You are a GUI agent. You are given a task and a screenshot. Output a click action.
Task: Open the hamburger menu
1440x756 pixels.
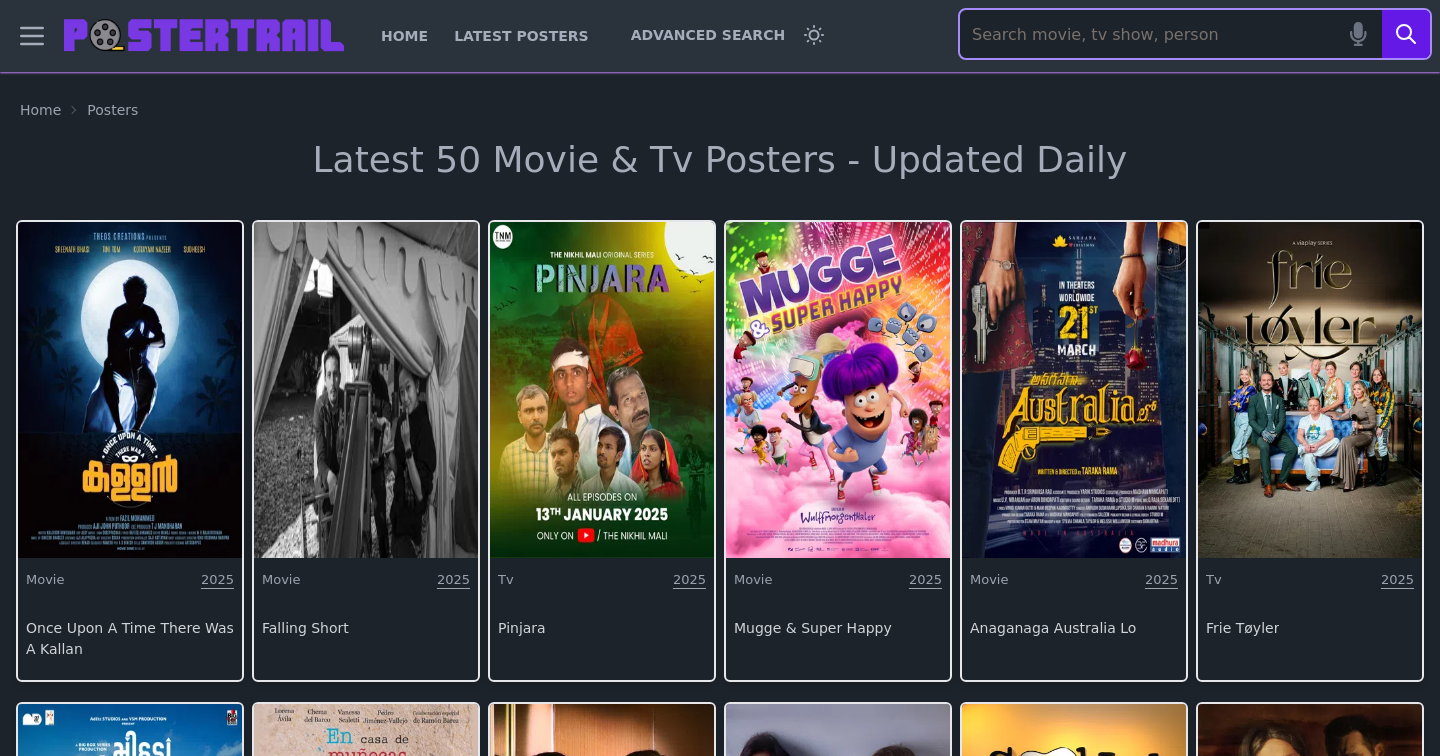pos(32,36)
